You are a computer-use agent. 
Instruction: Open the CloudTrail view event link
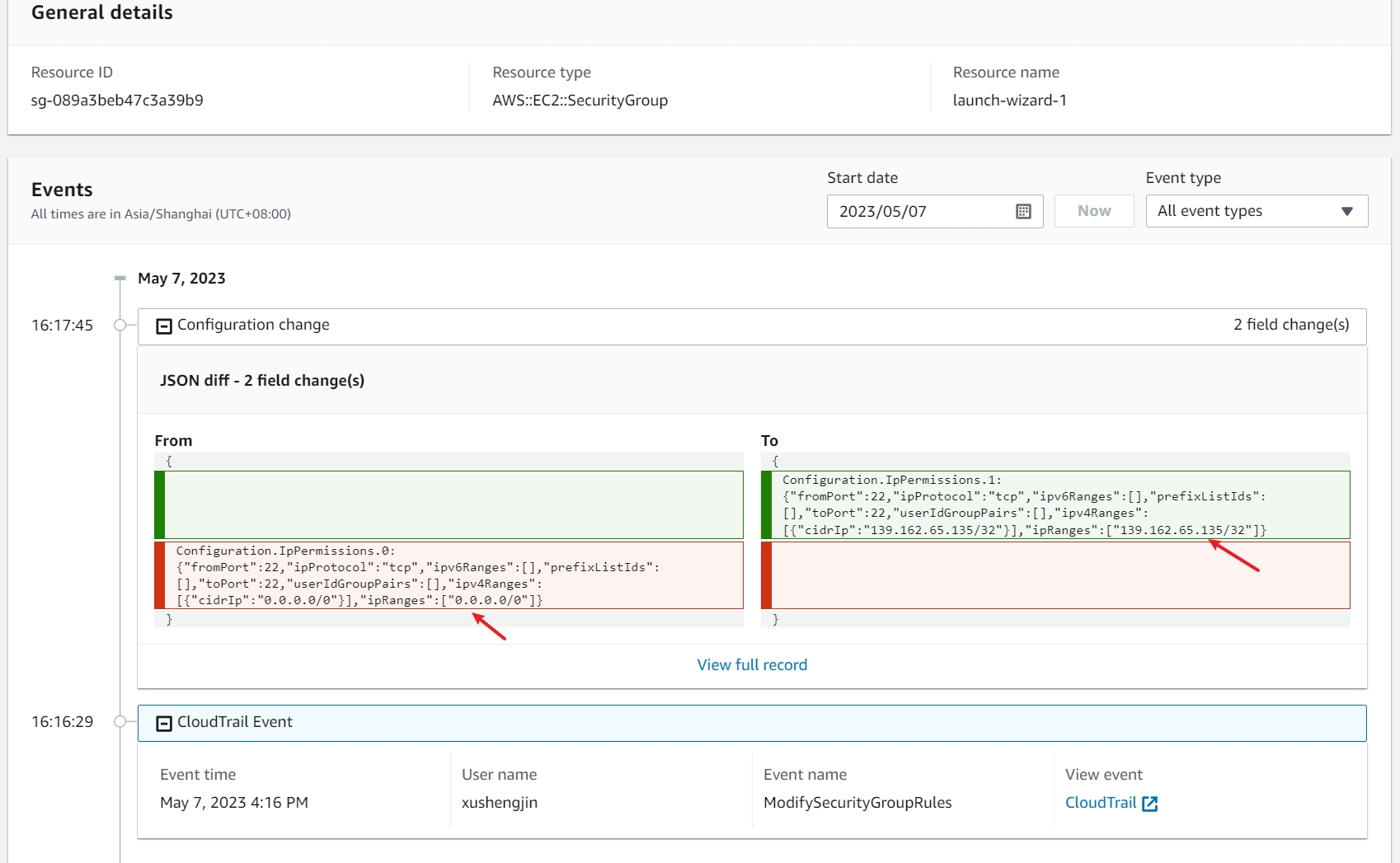tap(1101, 803)
